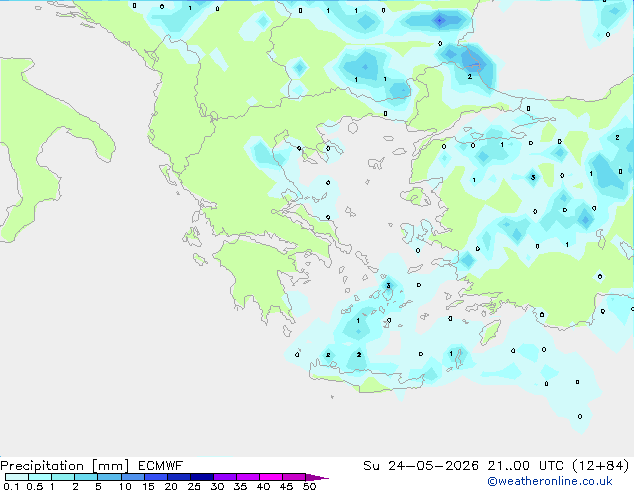Click the 'Precipitation' title text

click(42, 466)
